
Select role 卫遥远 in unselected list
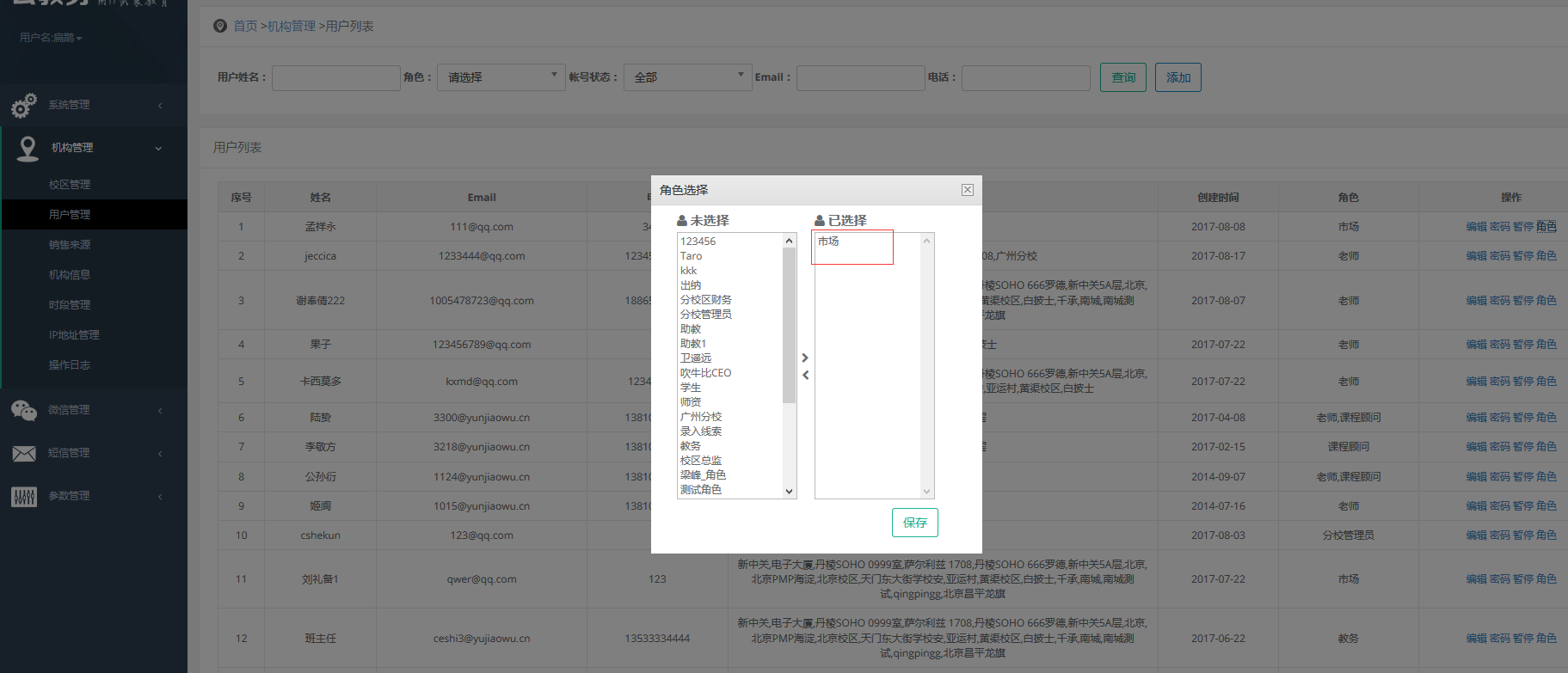(730, 358)
